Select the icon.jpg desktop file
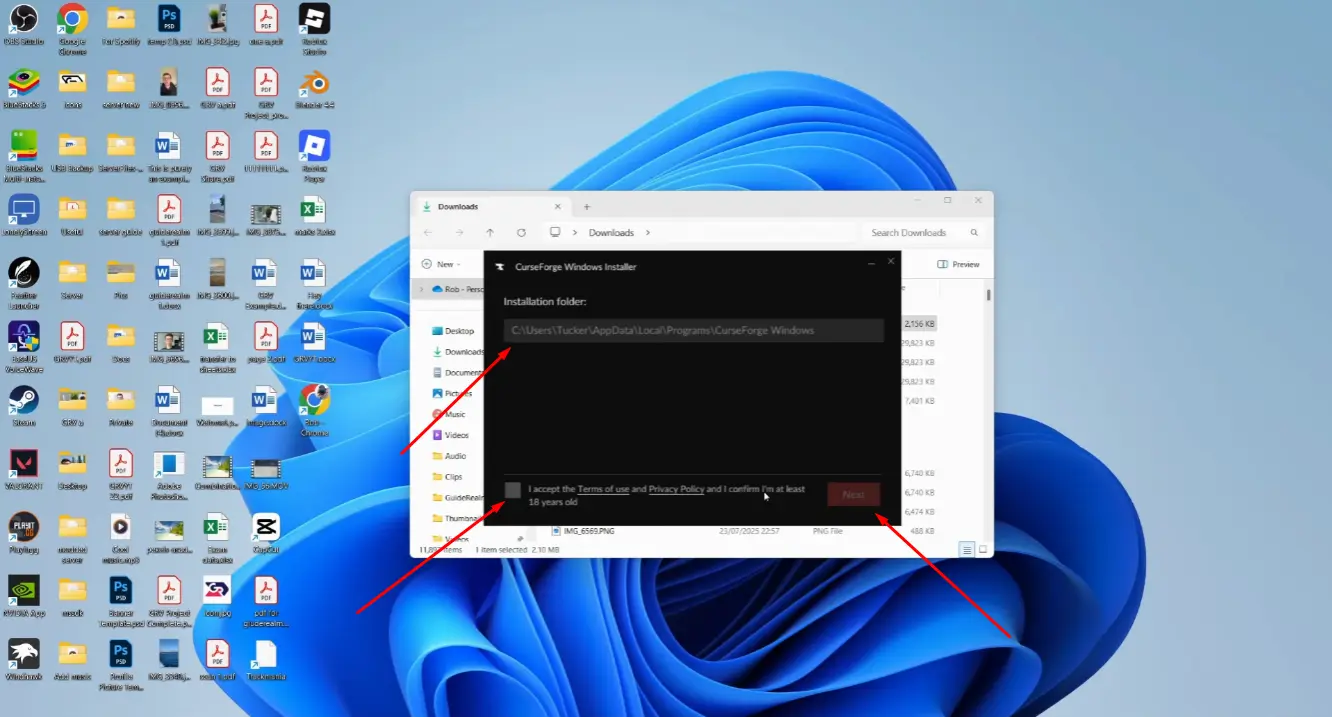This screenshot has width=1332, height=717. (217, 596)
